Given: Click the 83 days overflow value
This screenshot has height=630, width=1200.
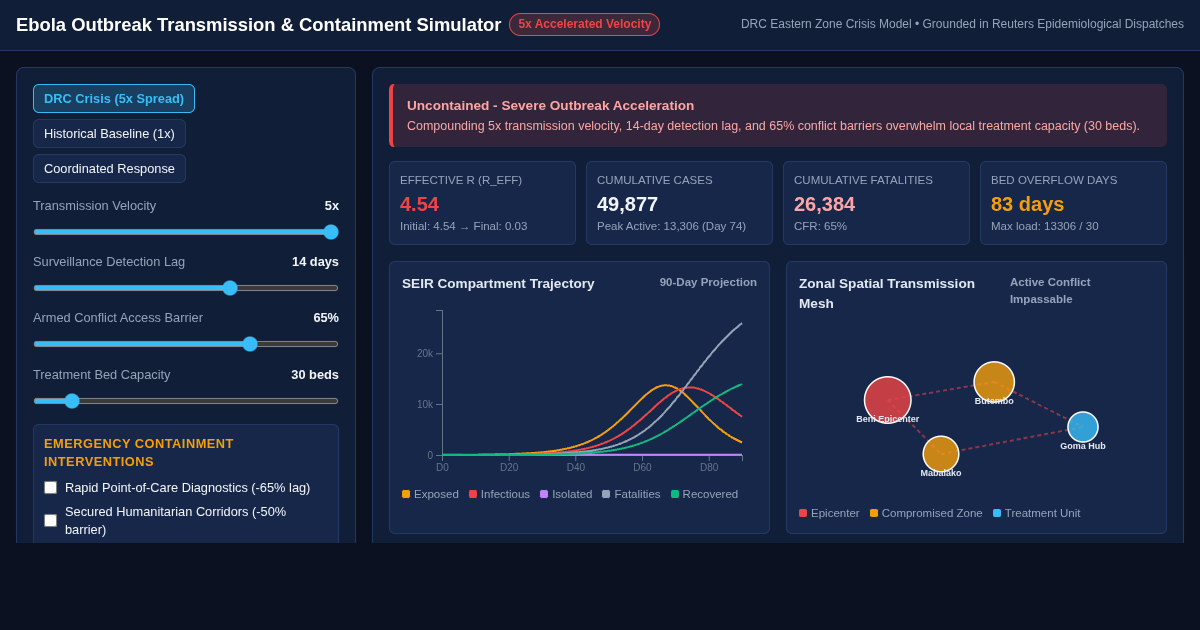Looking at the screenshot, I should [x=1028, y=204].
